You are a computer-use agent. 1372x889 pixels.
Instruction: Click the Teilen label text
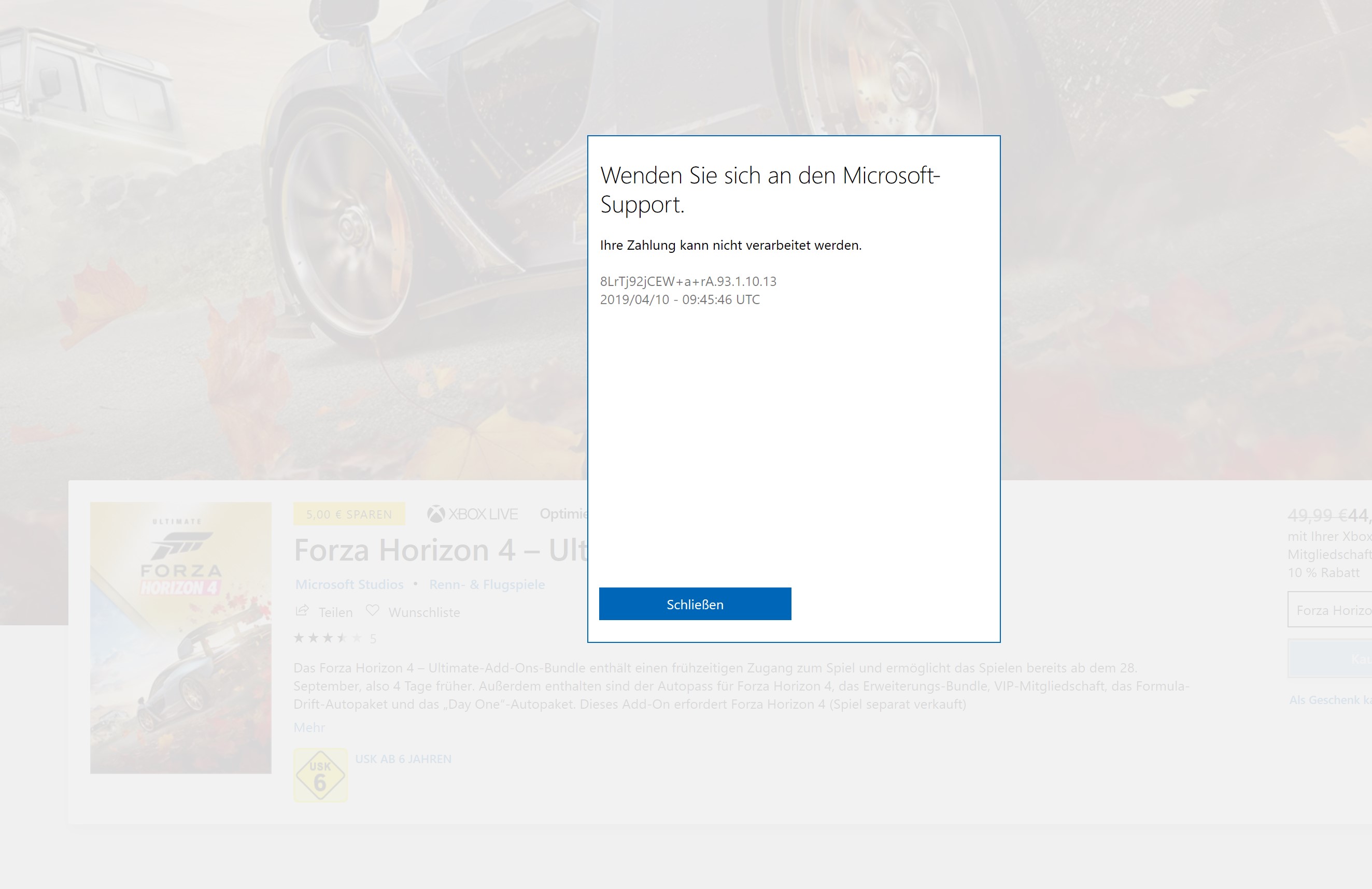(335, 612)
